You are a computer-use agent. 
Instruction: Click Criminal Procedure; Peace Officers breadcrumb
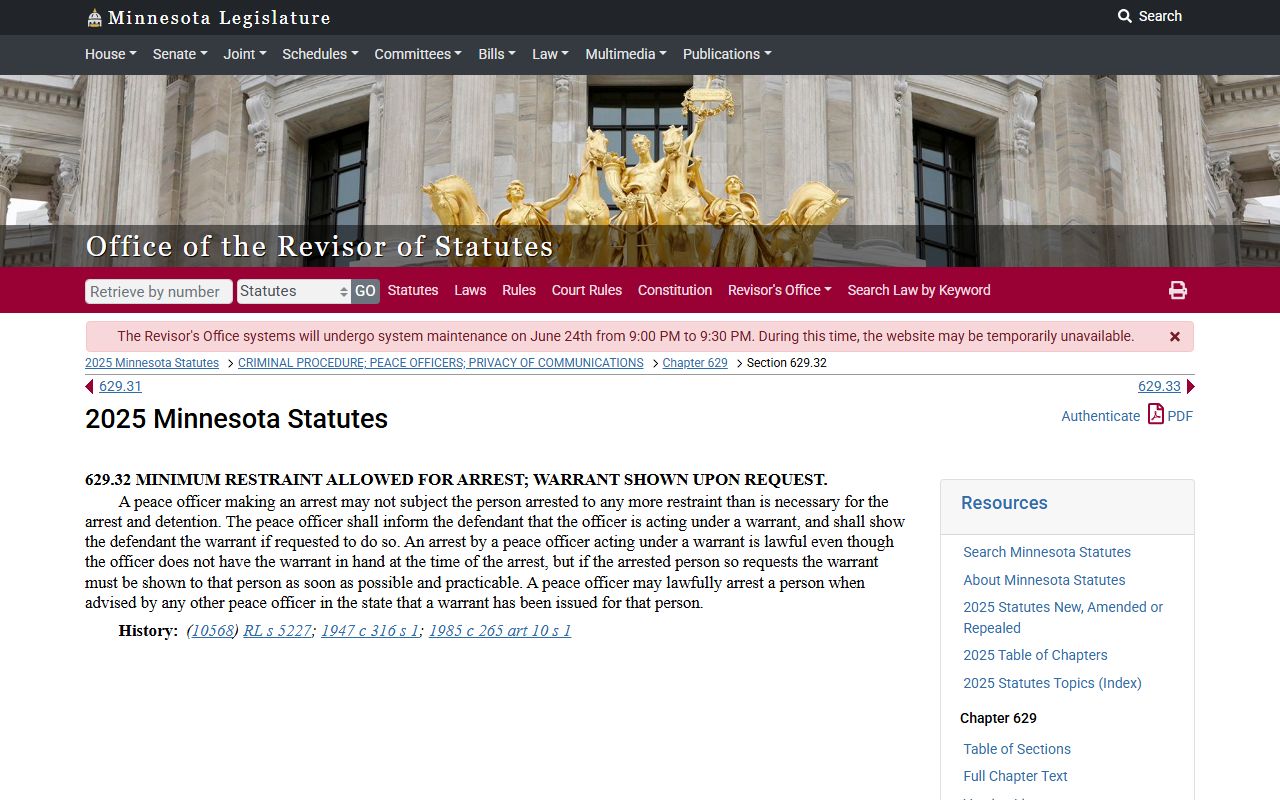[x=441, y=363]
